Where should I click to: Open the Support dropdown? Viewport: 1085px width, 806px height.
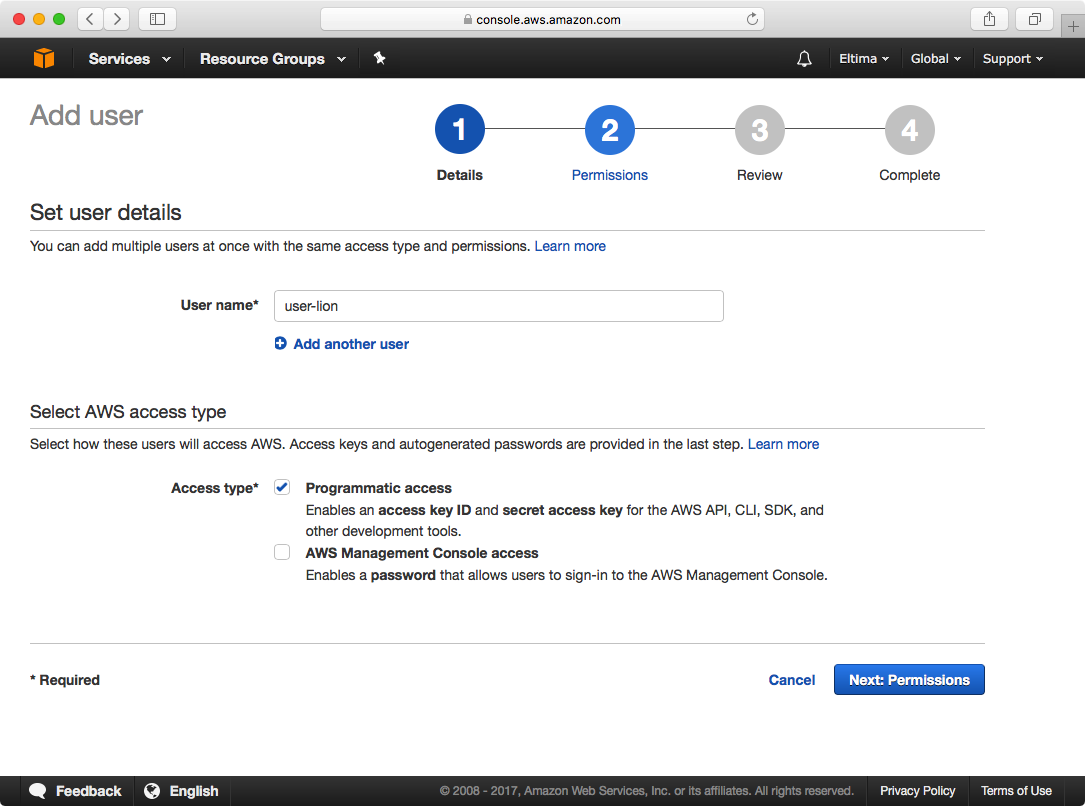pos(1011,58)
